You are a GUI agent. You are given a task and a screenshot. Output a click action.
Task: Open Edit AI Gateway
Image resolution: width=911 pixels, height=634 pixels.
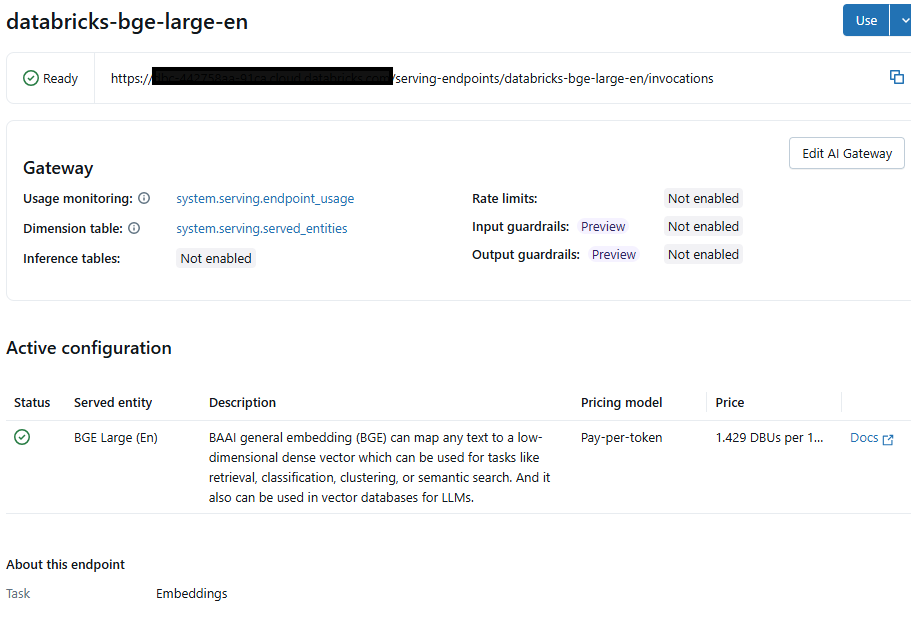pyautogui.click(x=847, y=153)
